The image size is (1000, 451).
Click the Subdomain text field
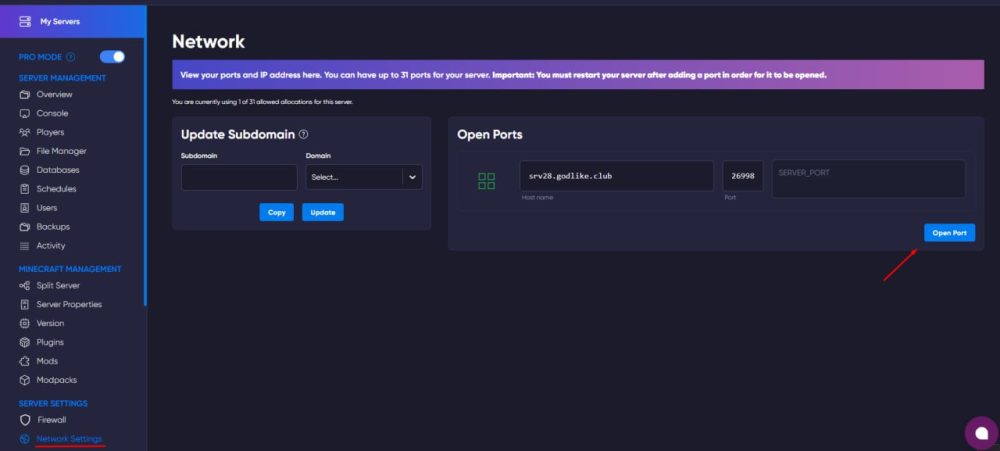pos(239,177)
